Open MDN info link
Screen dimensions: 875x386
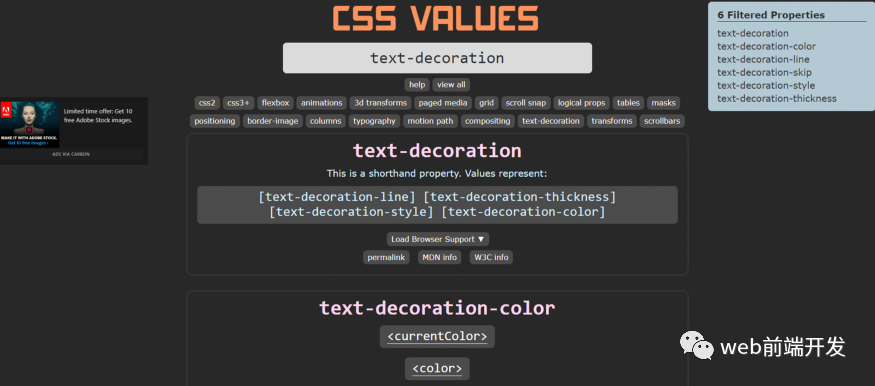(440, 257)
